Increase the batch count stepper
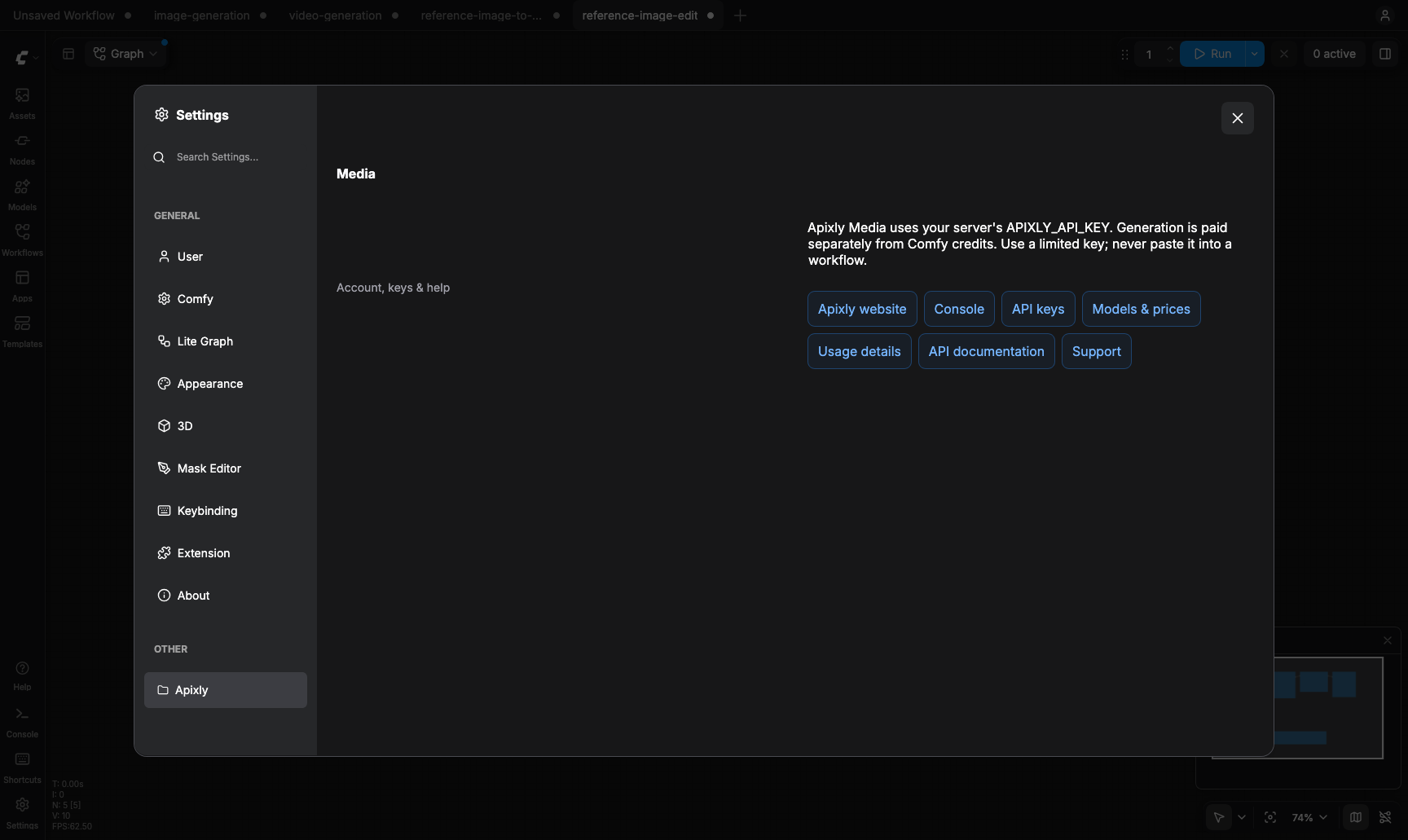 (1169, 48)
